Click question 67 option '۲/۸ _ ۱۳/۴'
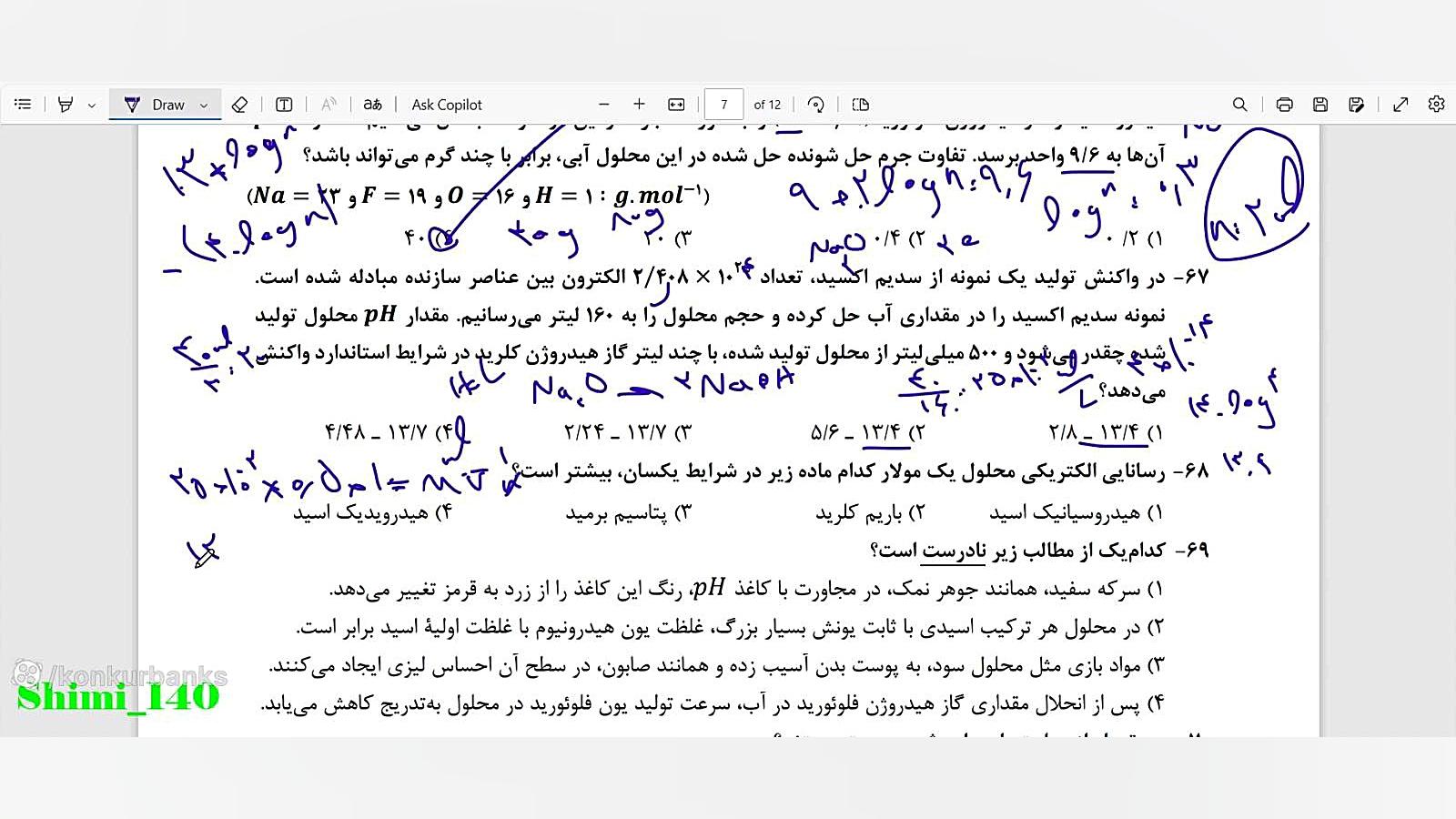Viewport: 1456px width, 819px height. tap(1106, 432)
